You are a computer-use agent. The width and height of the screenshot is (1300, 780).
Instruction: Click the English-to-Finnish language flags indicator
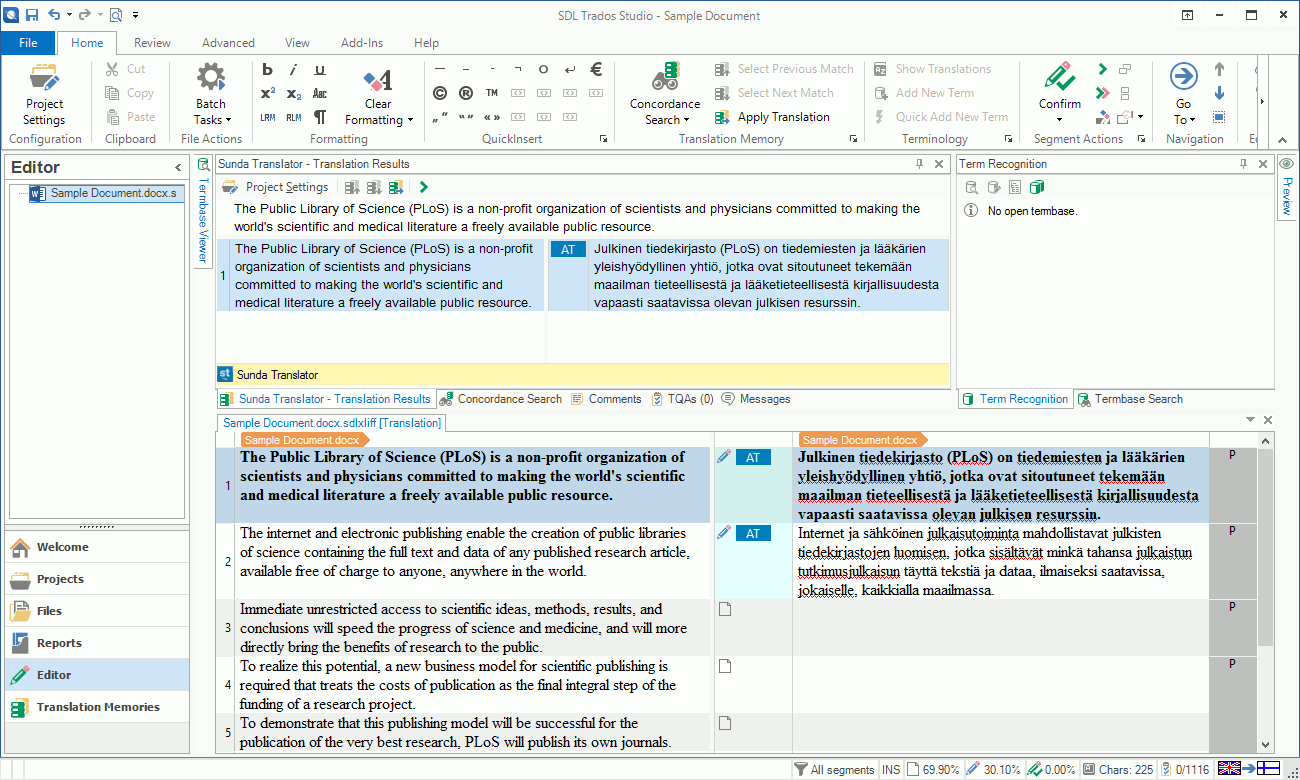[x=1248, y=769]
